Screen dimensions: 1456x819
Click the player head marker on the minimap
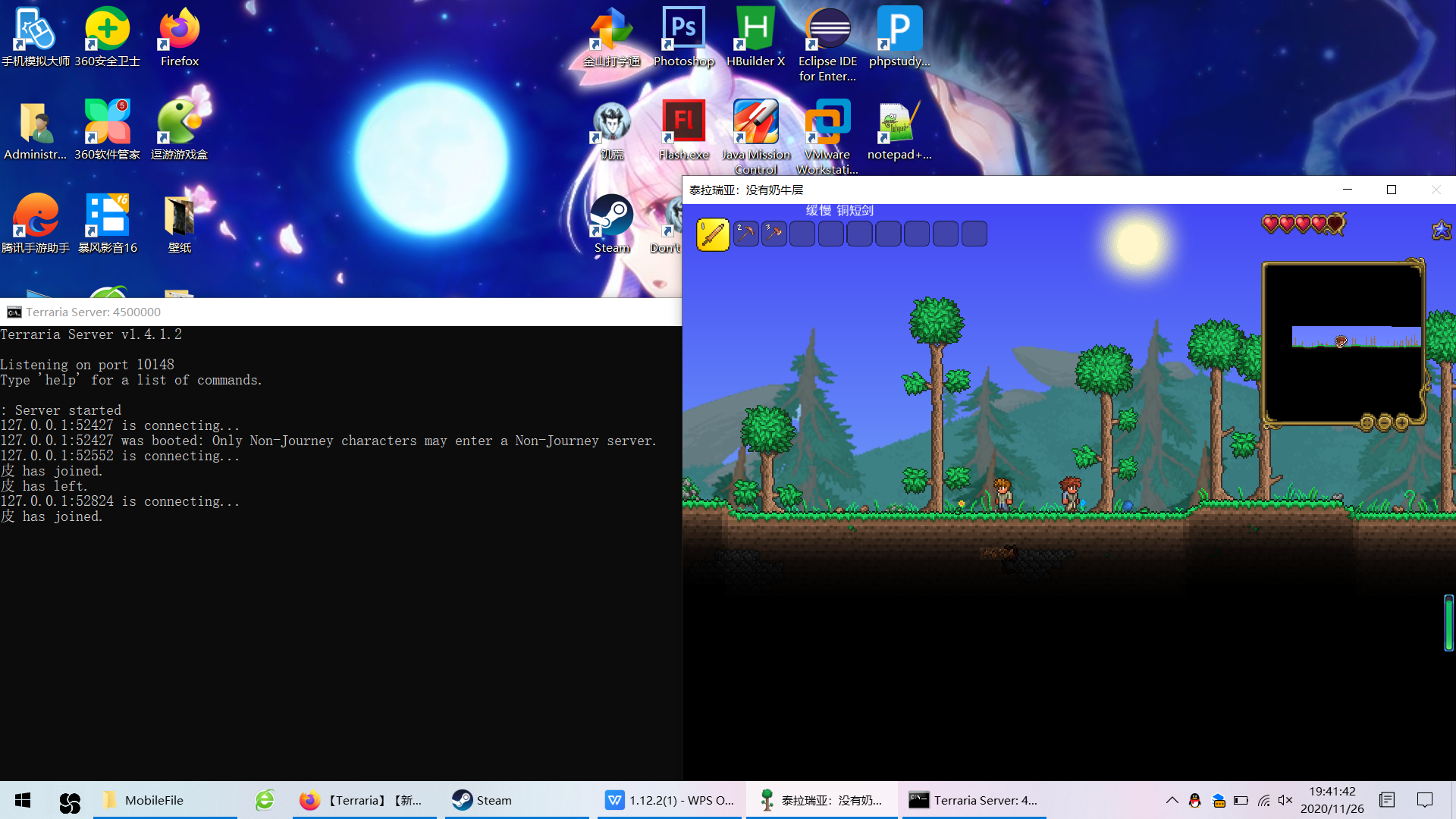coord(1341,341)
